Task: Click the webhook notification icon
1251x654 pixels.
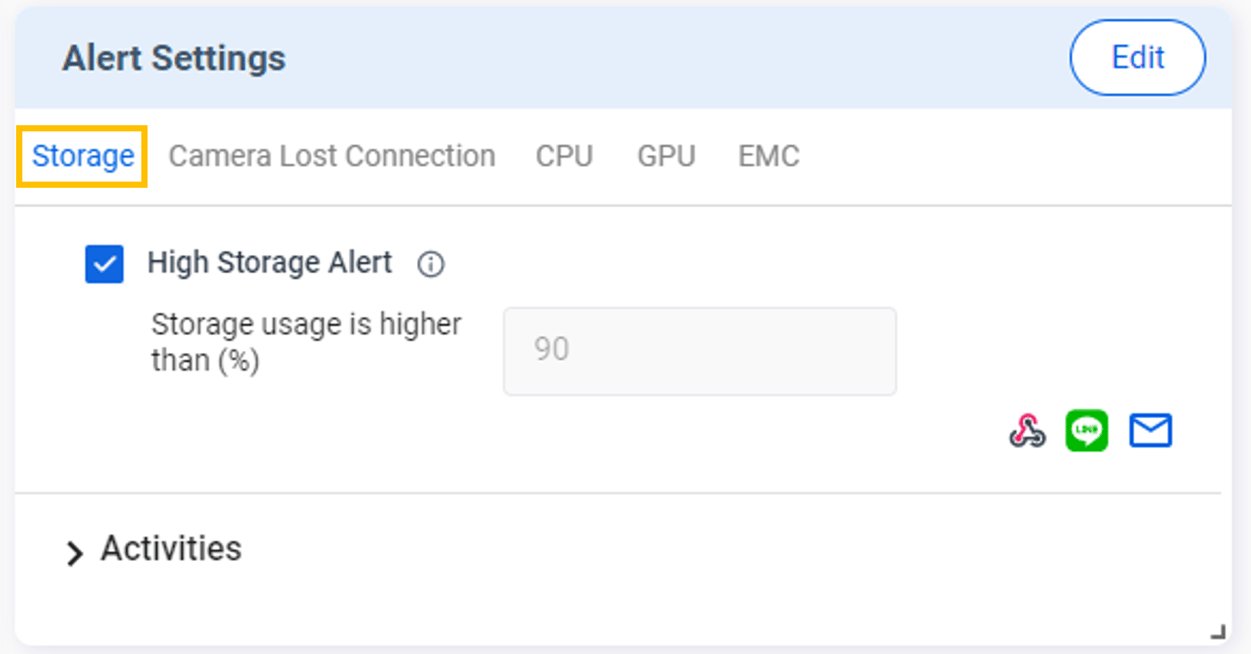Action: (1026, 431)
